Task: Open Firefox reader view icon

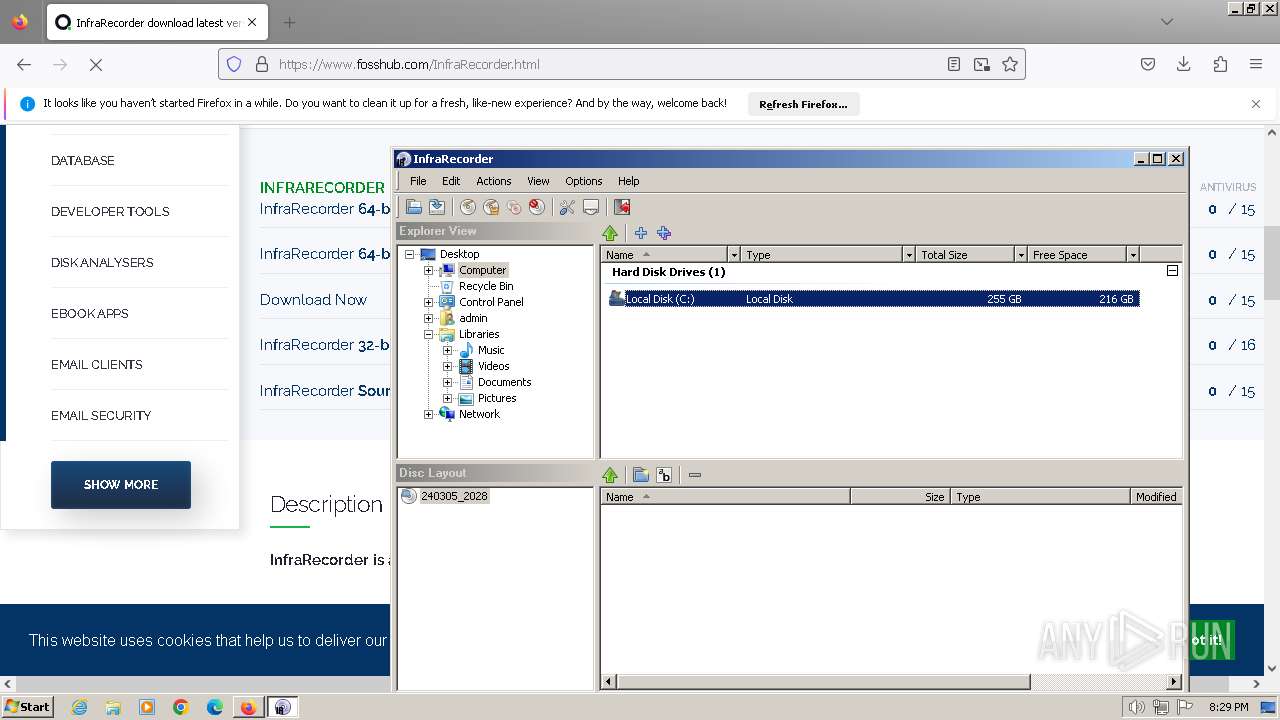Action: click(x=954, y=64)
